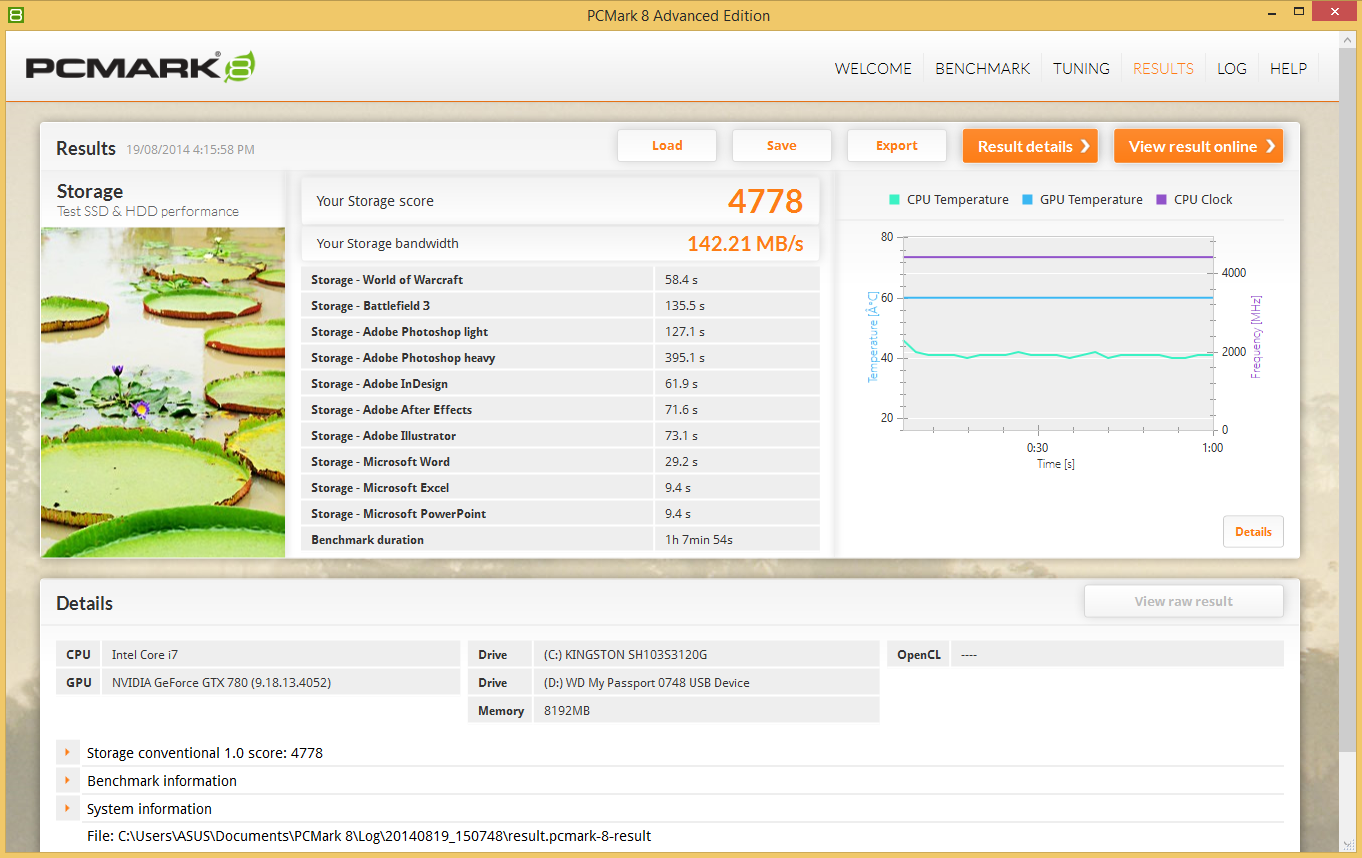Switch to the BENCHMARK tab
Viewport: 1362px width, 858px height.
(982, 69)
